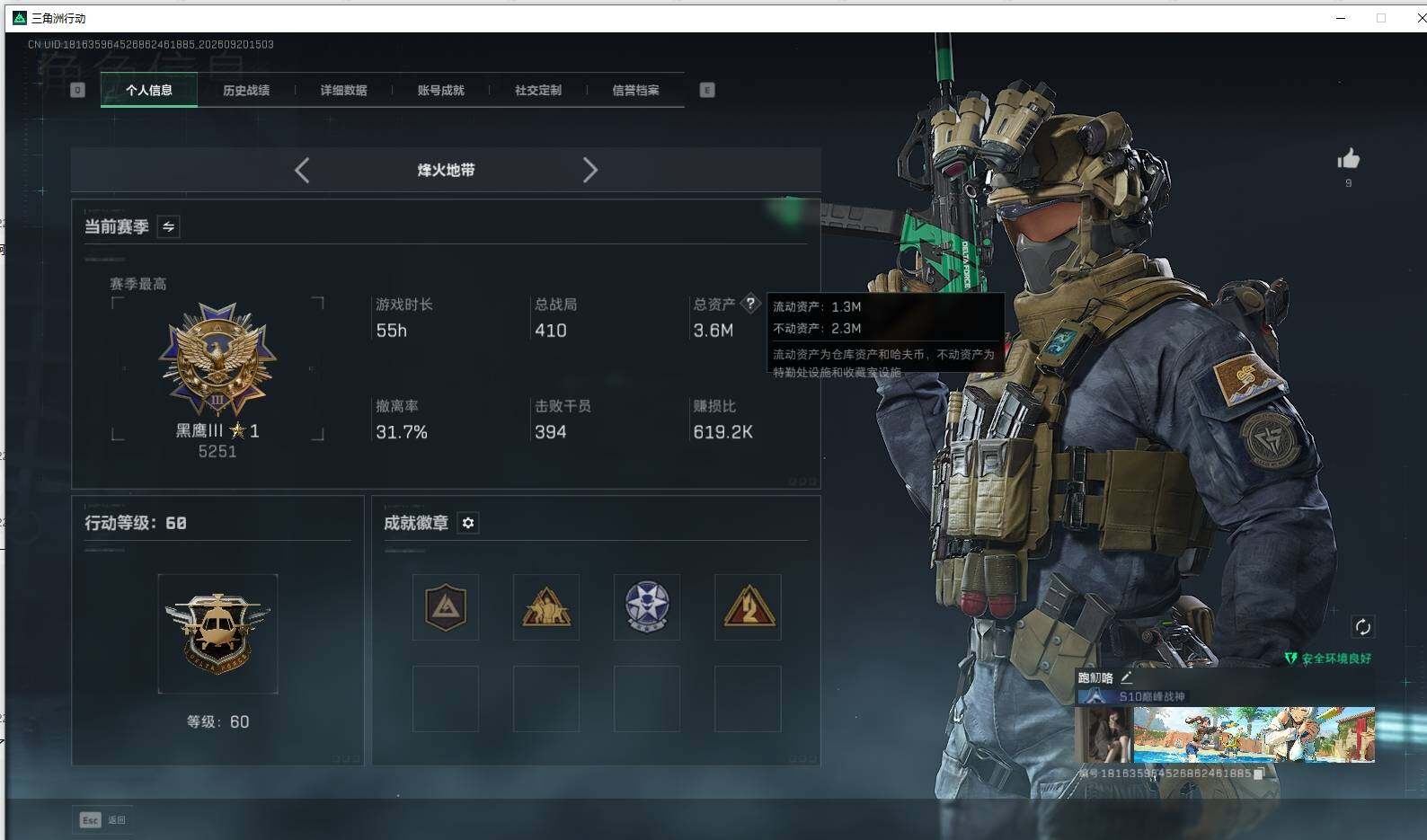Open the 成就徽章 settings gear
The height and width of the screenshot is (840, 1427).
(x=468, y=523)
